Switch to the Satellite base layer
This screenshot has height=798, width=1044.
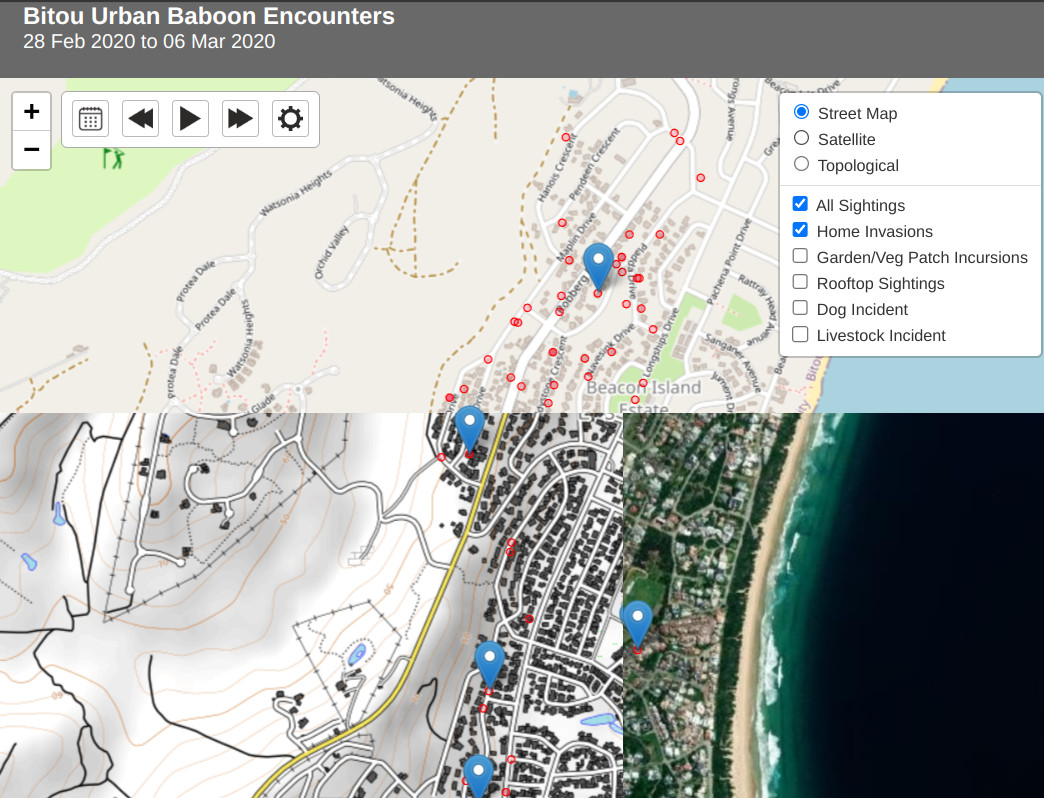[x=801, y=138]
